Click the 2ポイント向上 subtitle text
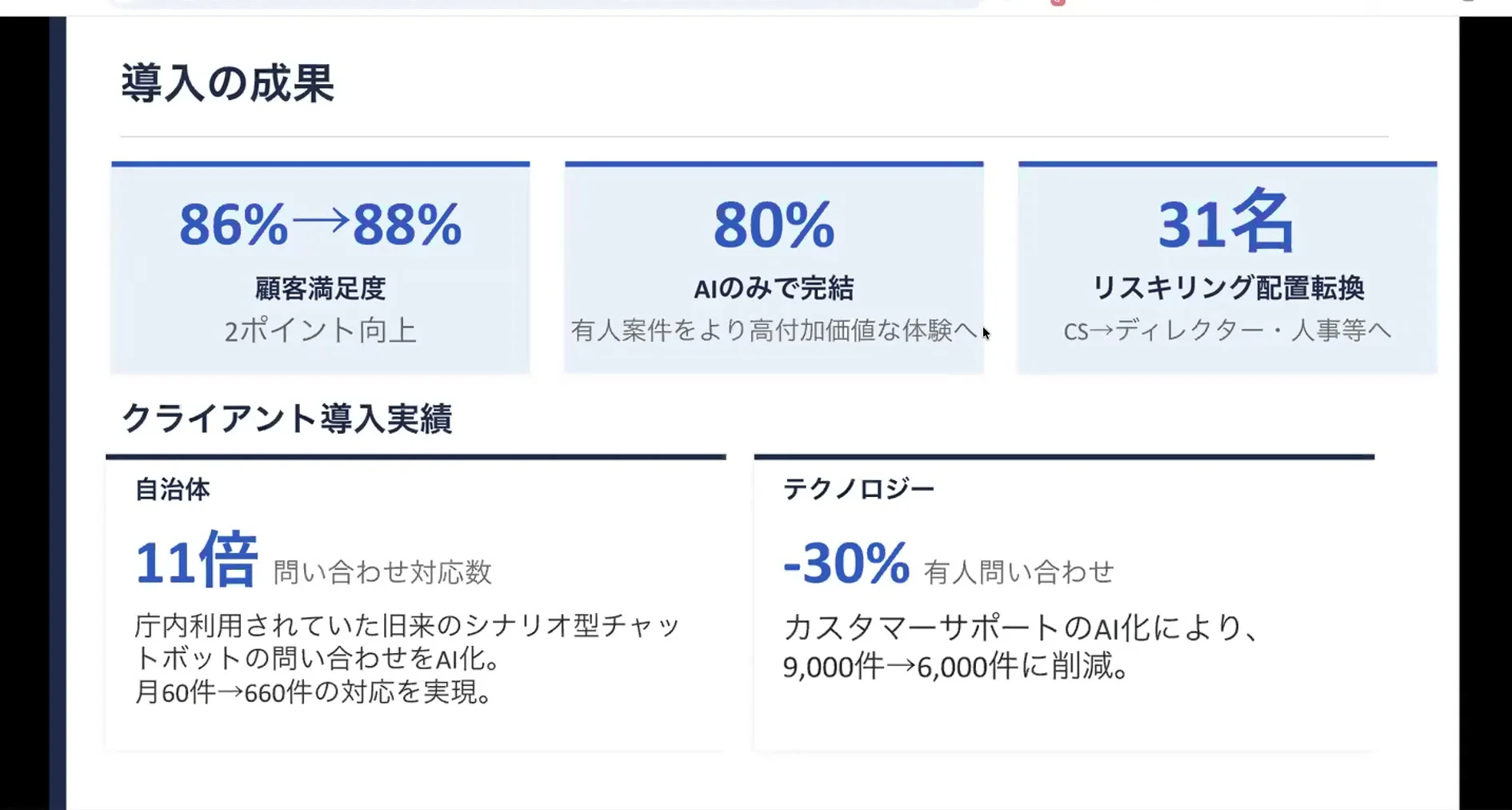This screenshot has width=1512, height=810. pyautogui.click(x=320, y=331)
